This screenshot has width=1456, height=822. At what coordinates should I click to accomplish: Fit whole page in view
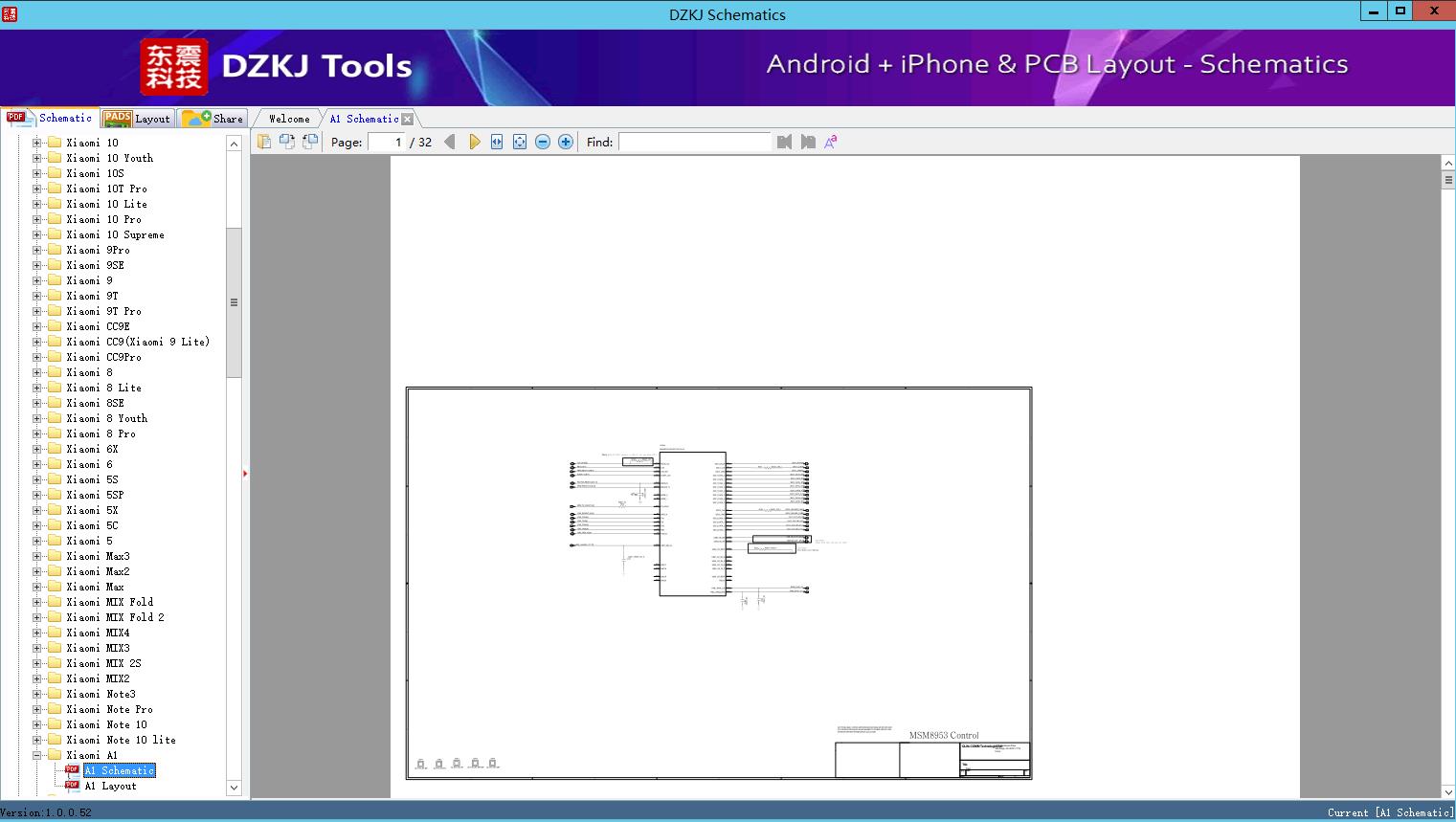coord(520,142)
